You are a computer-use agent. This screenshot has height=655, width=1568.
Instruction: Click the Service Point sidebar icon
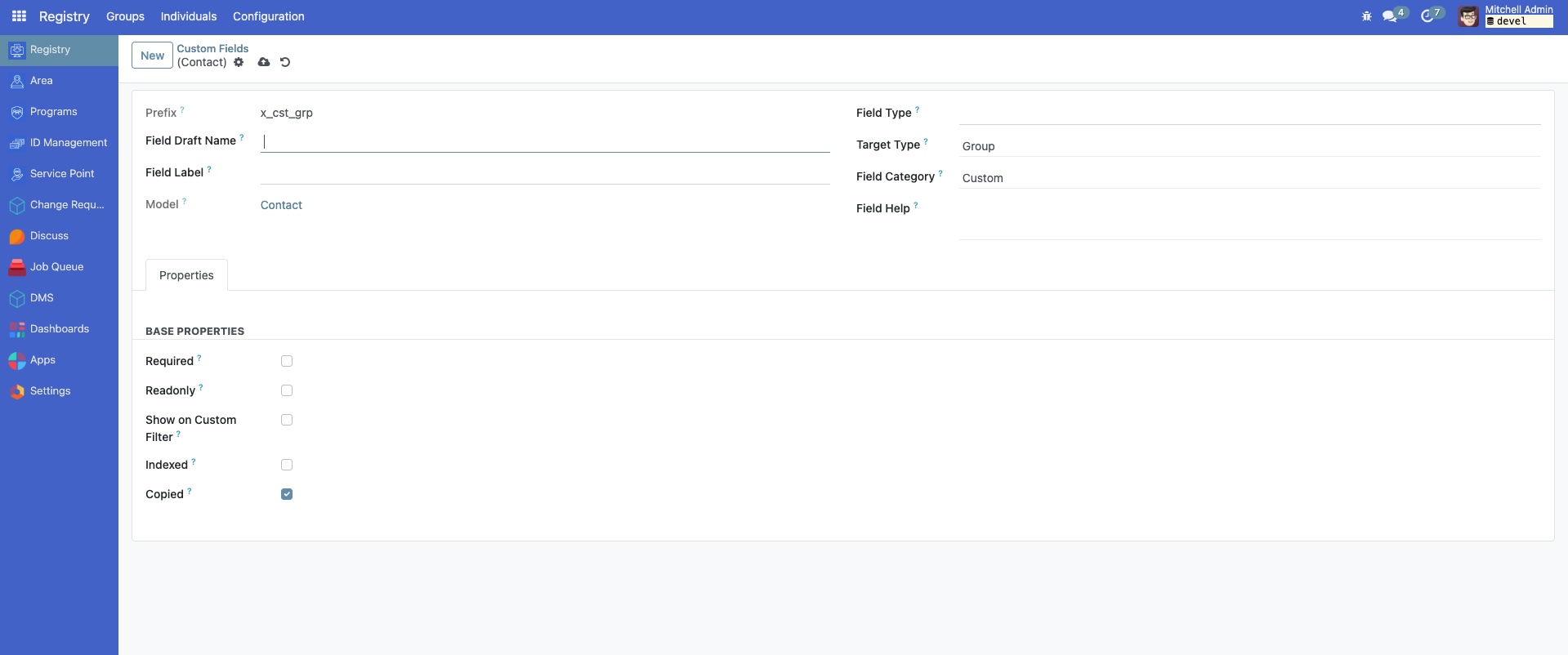17,175
